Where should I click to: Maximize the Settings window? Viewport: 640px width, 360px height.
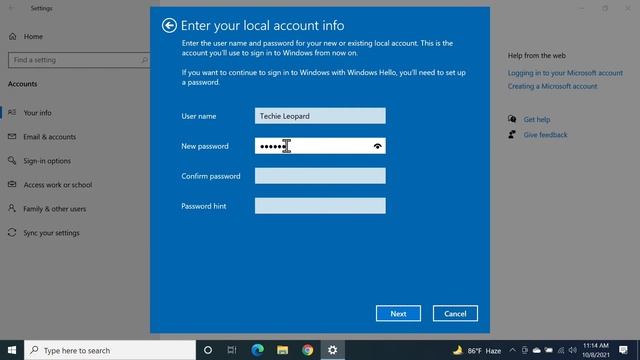[x=605, y=8]
